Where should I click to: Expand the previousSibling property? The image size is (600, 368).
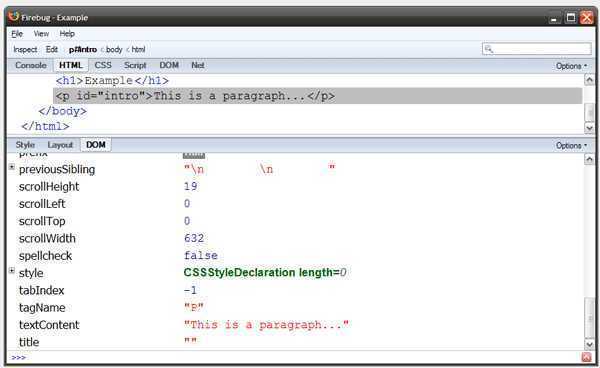tap(12, 167)
